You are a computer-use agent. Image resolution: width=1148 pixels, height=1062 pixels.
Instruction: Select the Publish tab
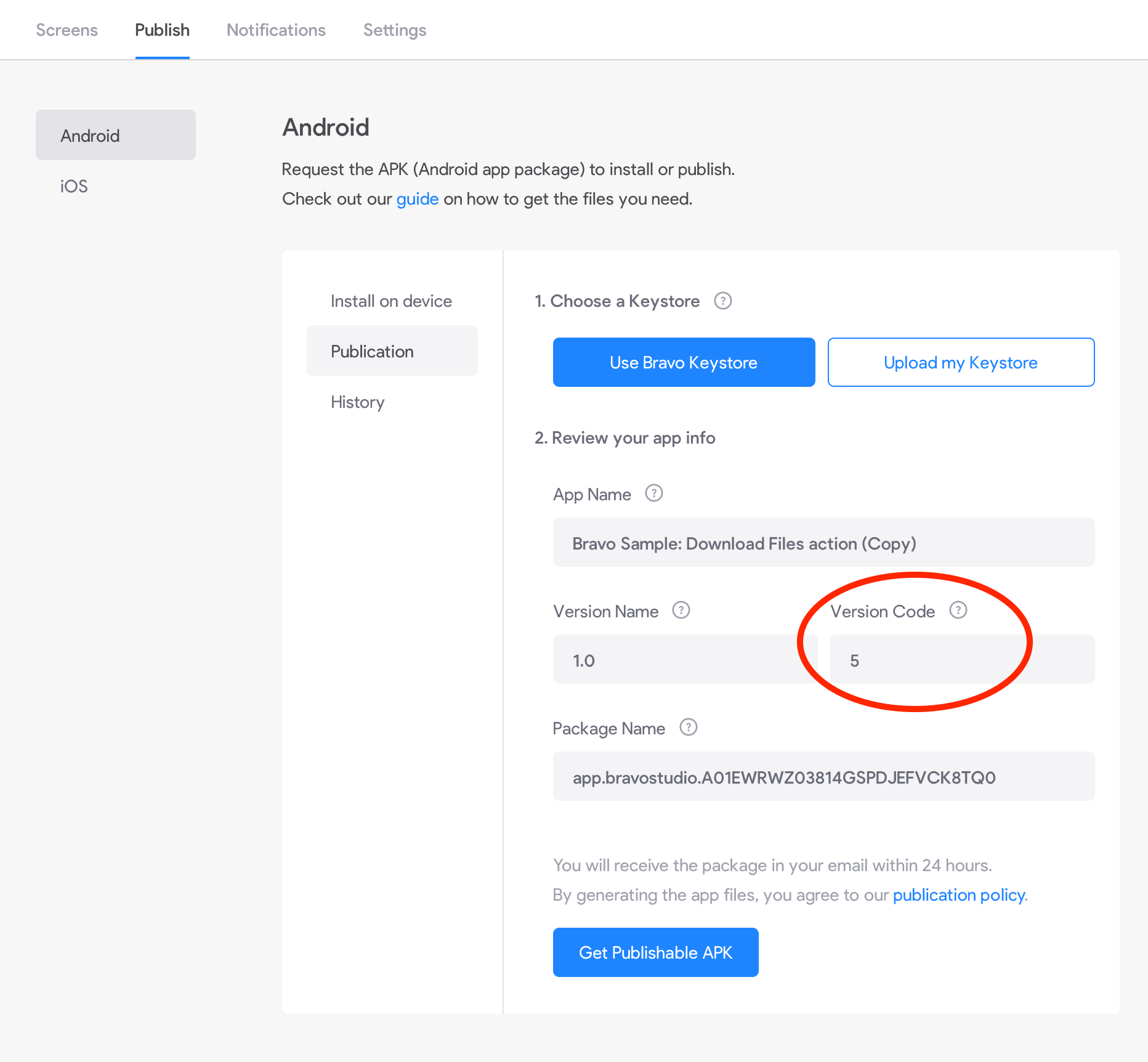[162, 30]
